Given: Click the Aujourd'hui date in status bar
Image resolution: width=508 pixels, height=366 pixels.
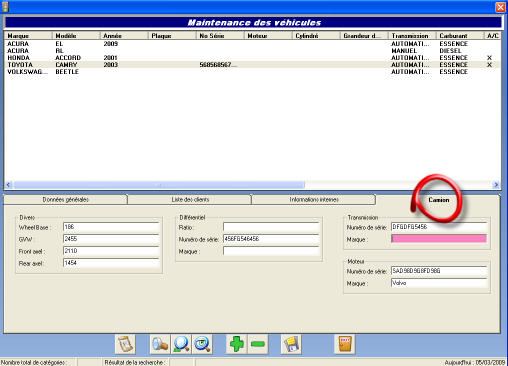Looking at the screenshot, I should coord(475,362).
